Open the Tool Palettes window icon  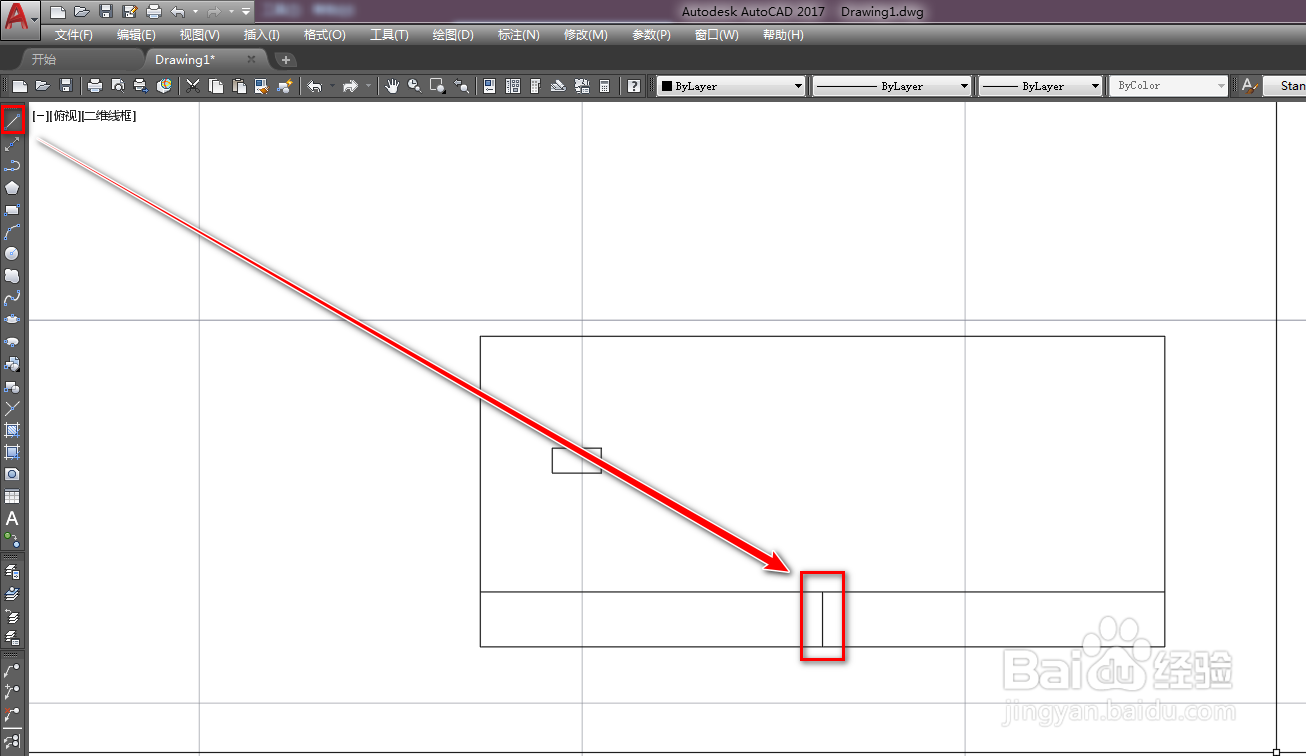pyautogui.click(x=535, y=86)
